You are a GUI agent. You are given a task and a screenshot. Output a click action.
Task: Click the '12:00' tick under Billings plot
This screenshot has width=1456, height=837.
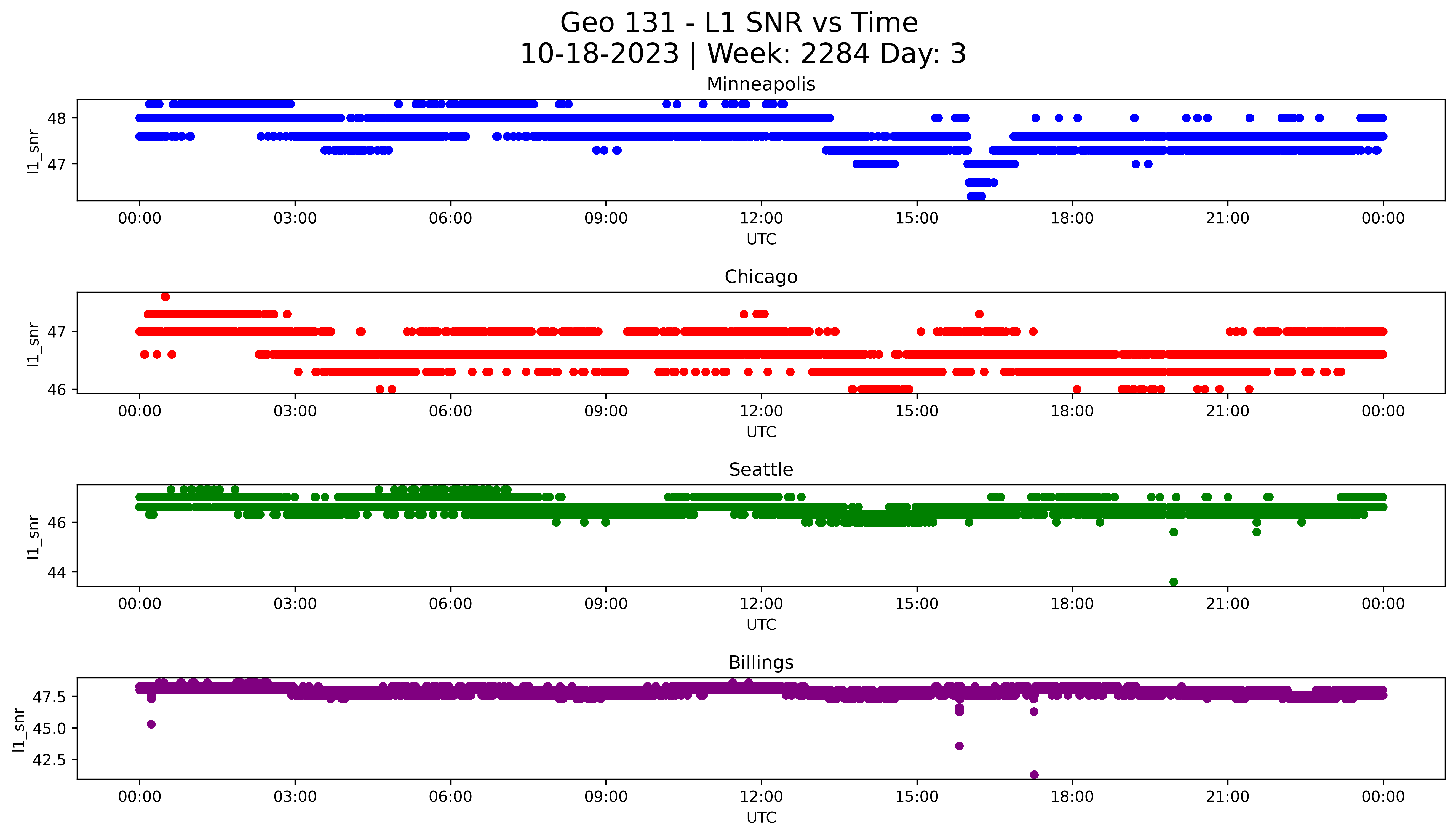tap(762, 797)
